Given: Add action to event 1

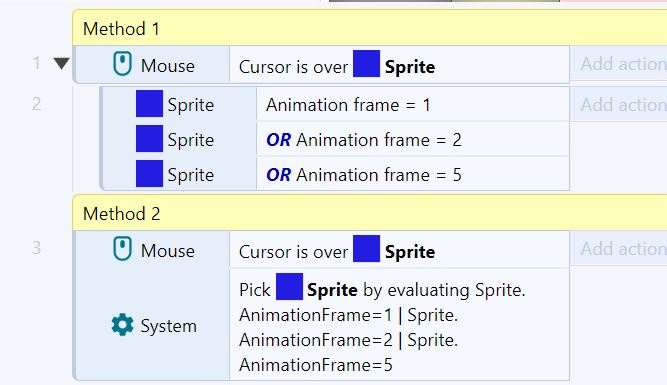Looking at the screenshot, I should pyautogui.click(x=619, y=64).
